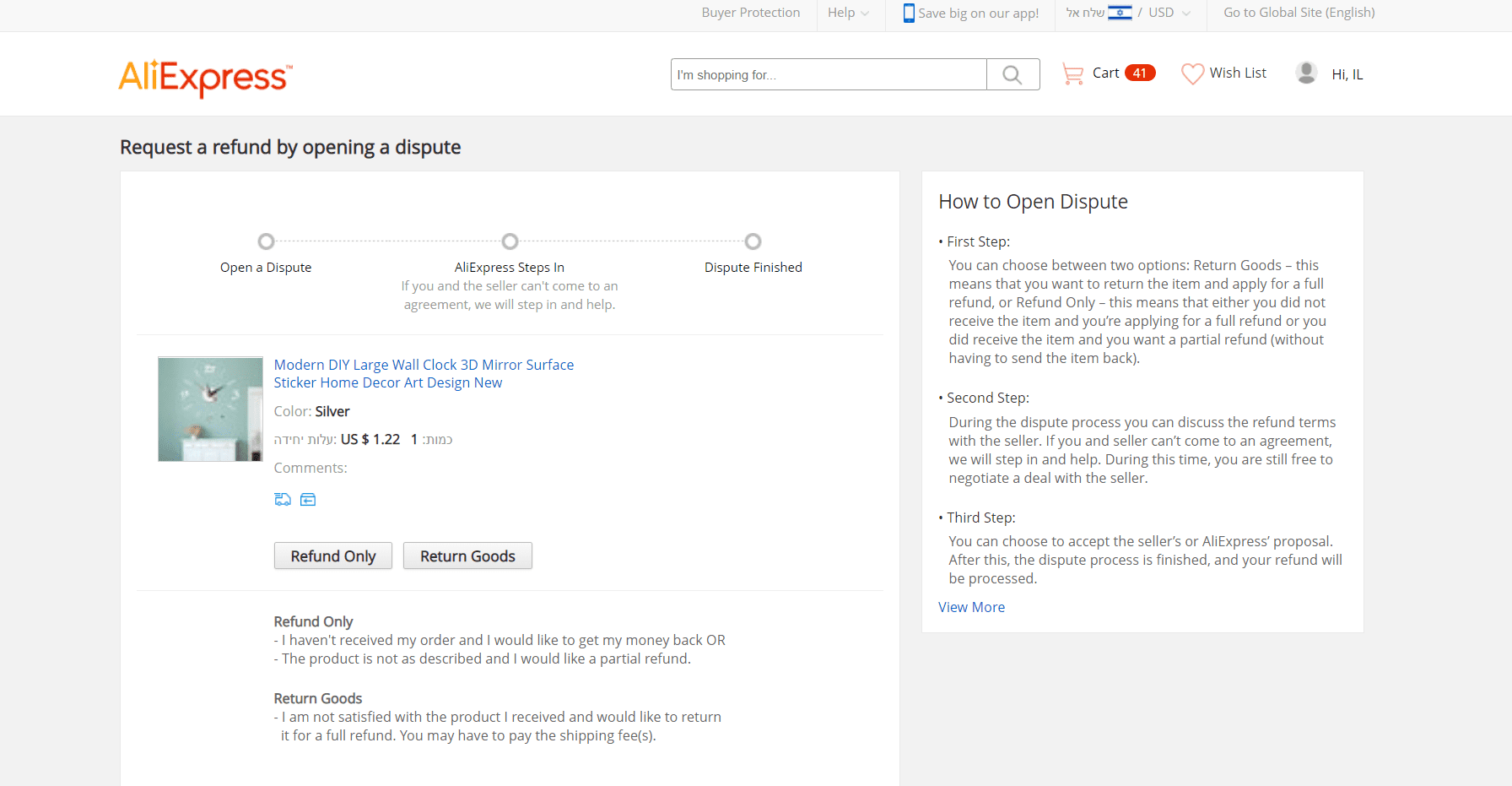The width and height of the screenshot is (1512, 786).
Task: Click the AliExpress Steps In label
Action: tap(510, 268)
